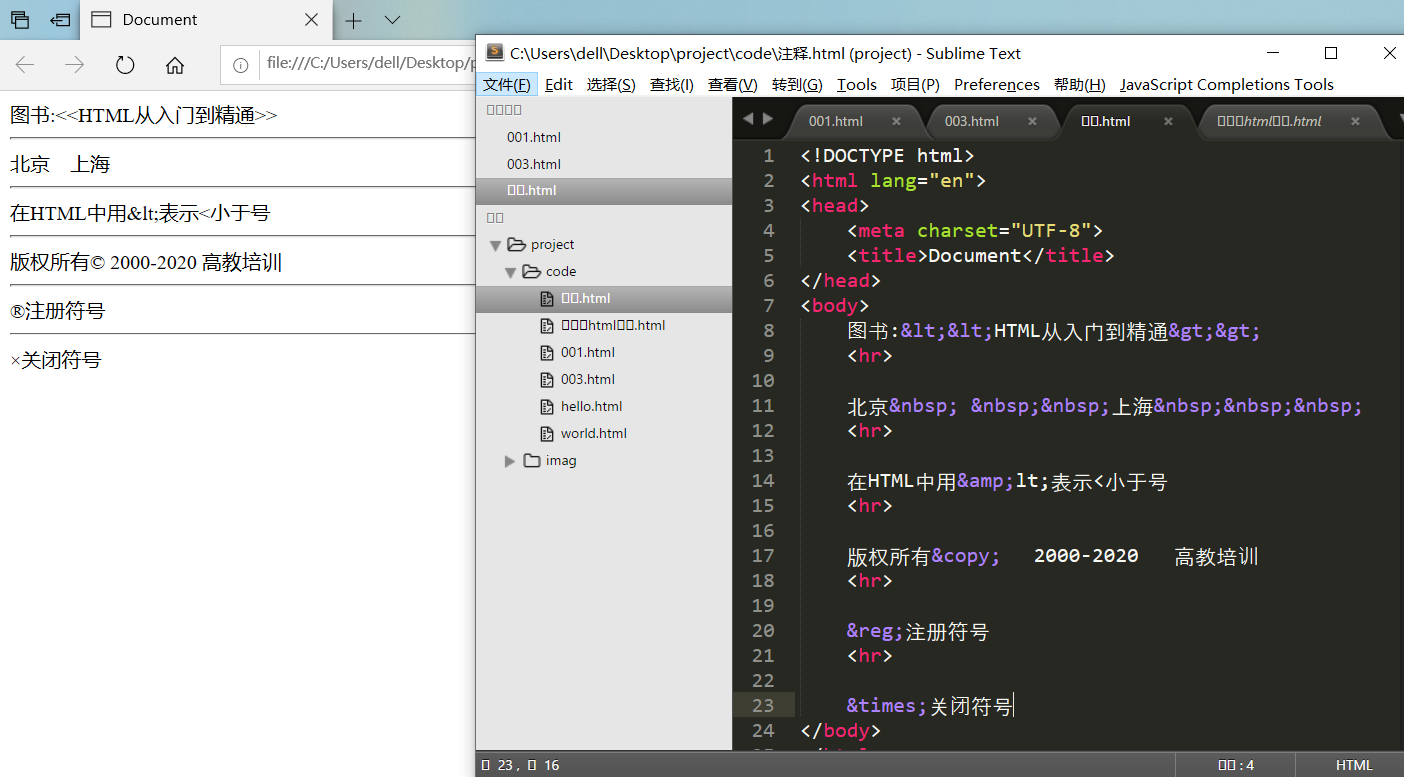Click the file icon beside sidebar 001.html

pos(546,352)
